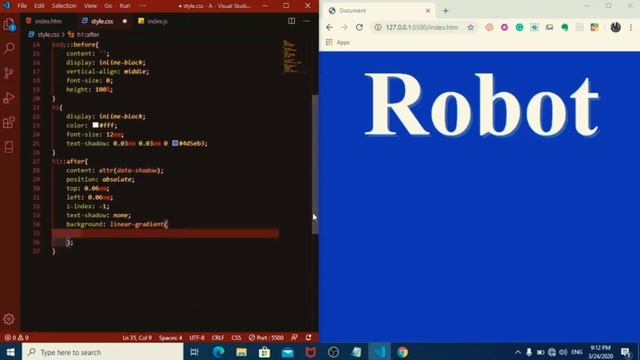Open the Edit menu

click(39, 6)
